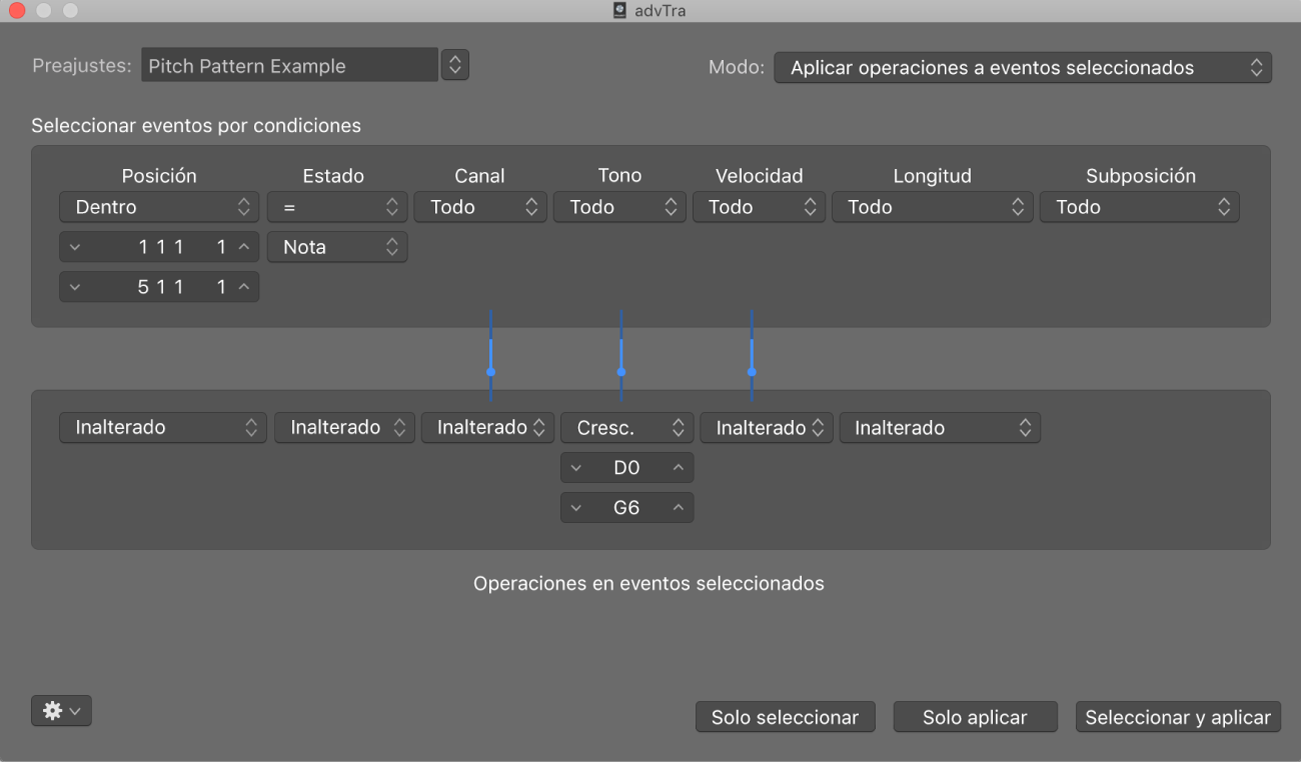The width and height of the screenshot is (1301, 763).
Task: Open the Velocidad Todo dropdown
Action: [759, 207]
